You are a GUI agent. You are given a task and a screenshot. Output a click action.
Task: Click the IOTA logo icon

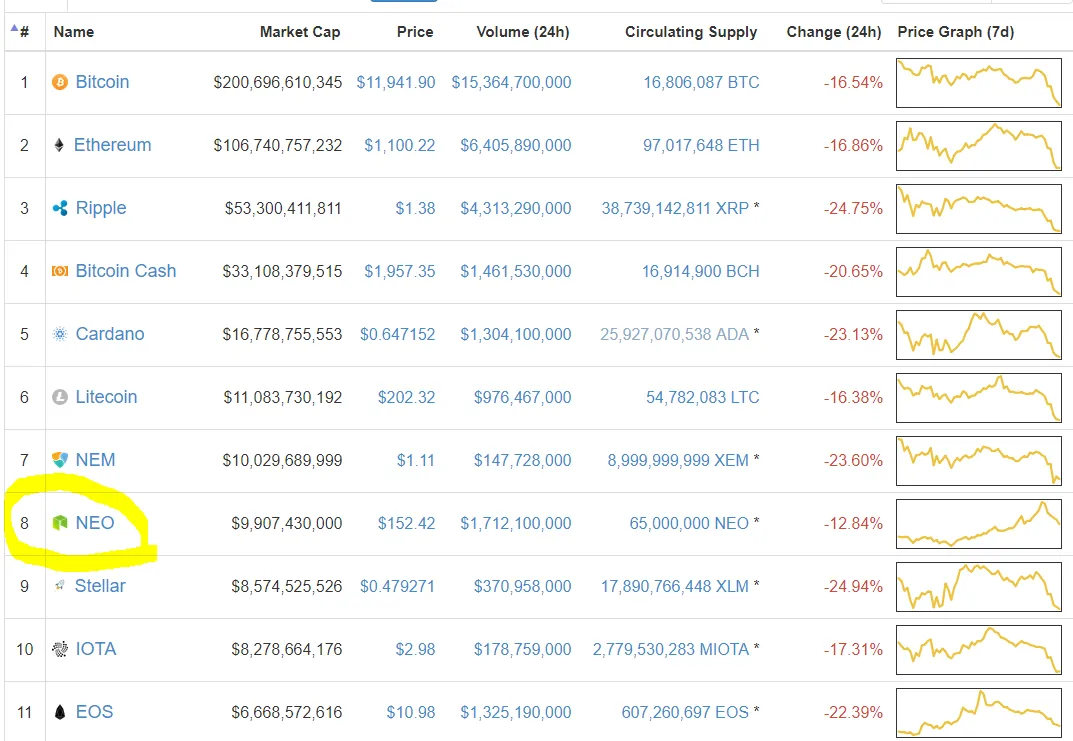tap(60, 649)
